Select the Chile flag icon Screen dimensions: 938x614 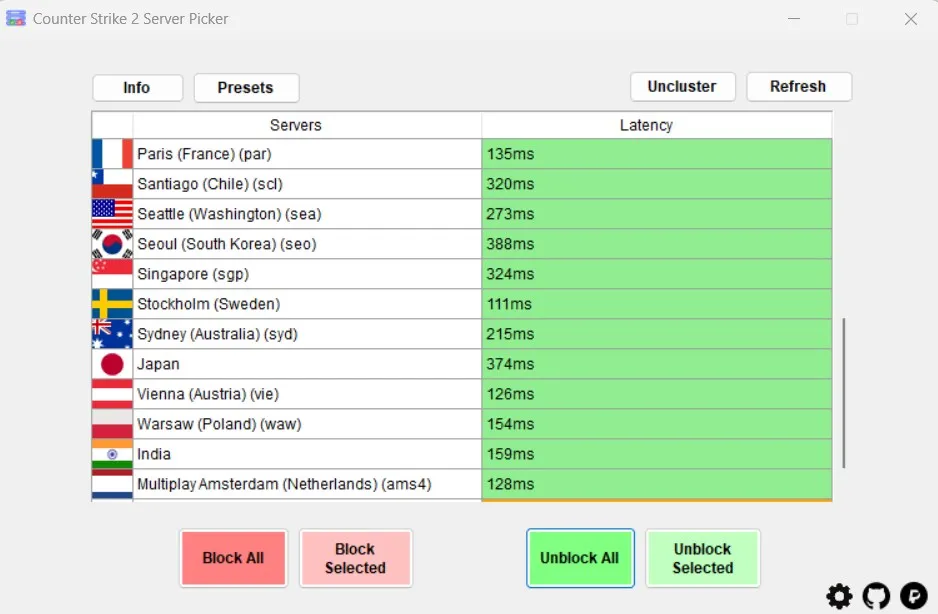[x=112, y=184]
